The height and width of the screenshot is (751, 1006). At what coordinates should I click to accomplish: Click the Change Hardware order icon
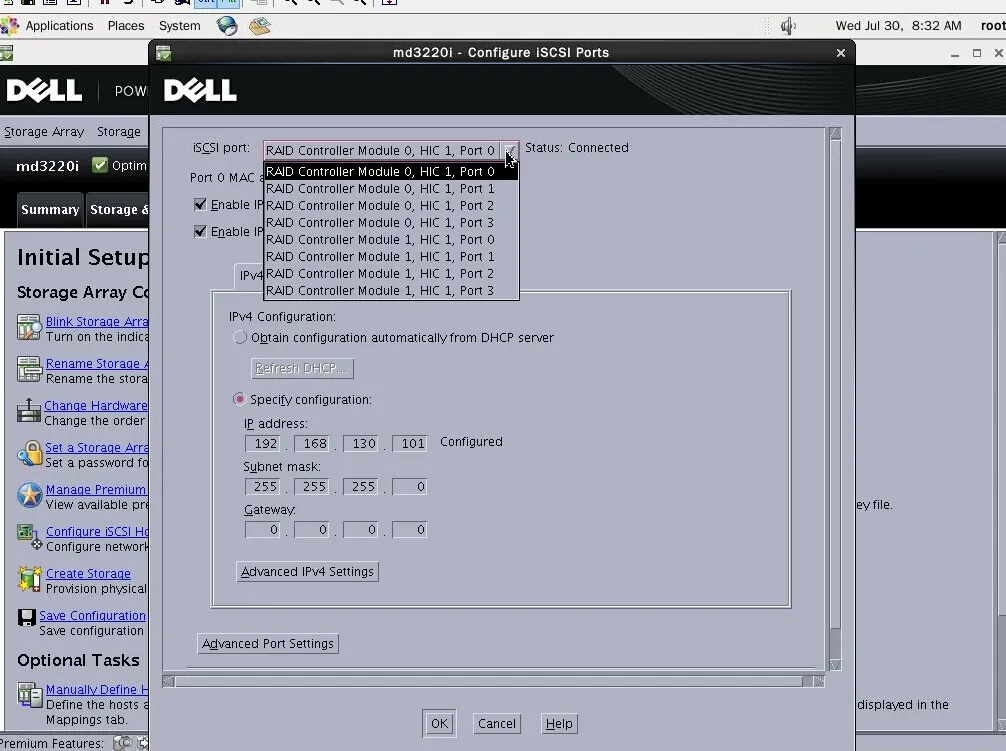[29, 410]
